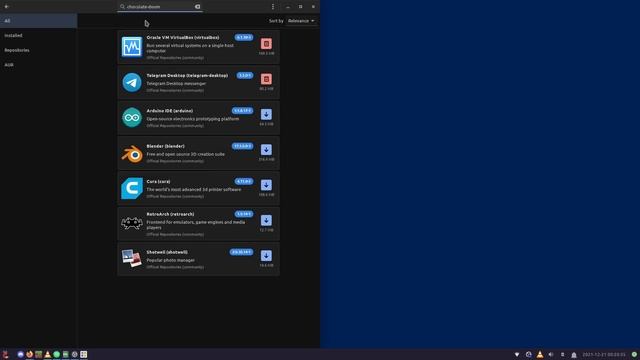Open the three-dot main menu
Viewport: 640px width, 360px height.
[x=273, y=7]
